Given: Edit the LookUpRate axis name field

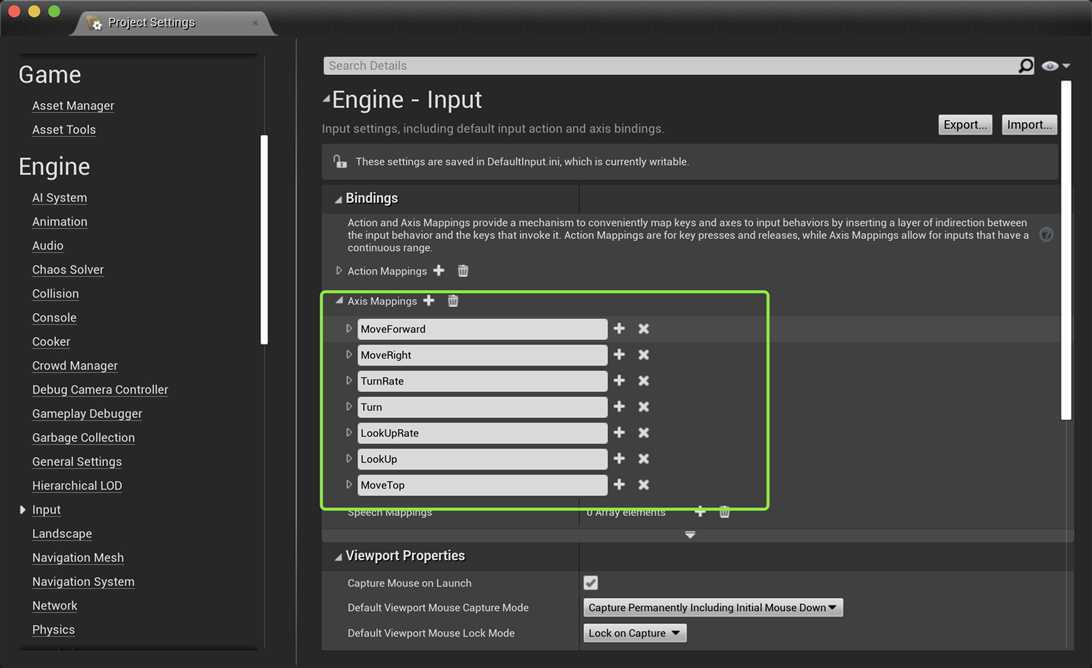Looking at the screenshot, I should click(482, 433).
